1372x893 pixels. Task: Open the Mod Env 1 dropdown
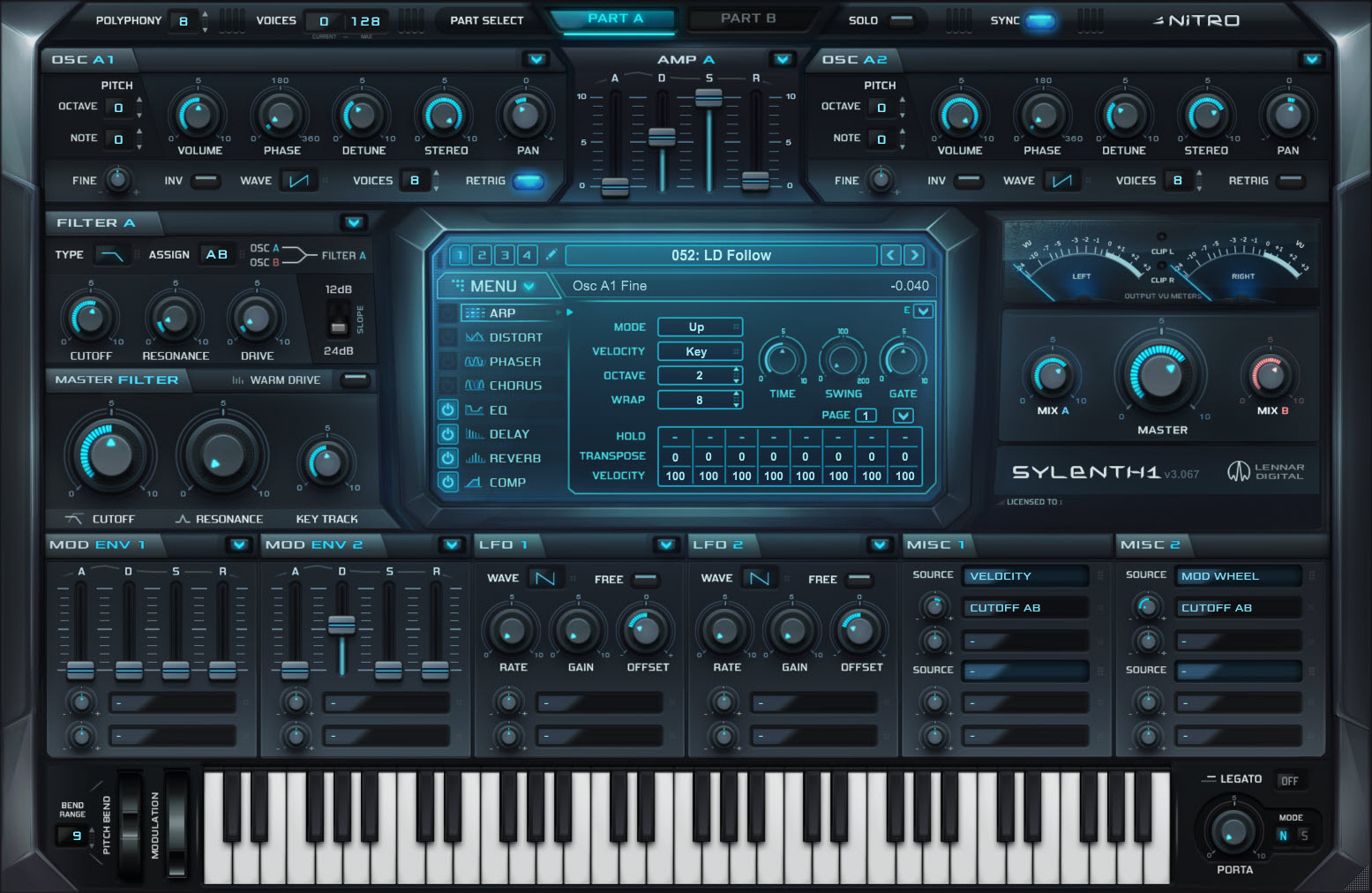[x=238, y=544]
